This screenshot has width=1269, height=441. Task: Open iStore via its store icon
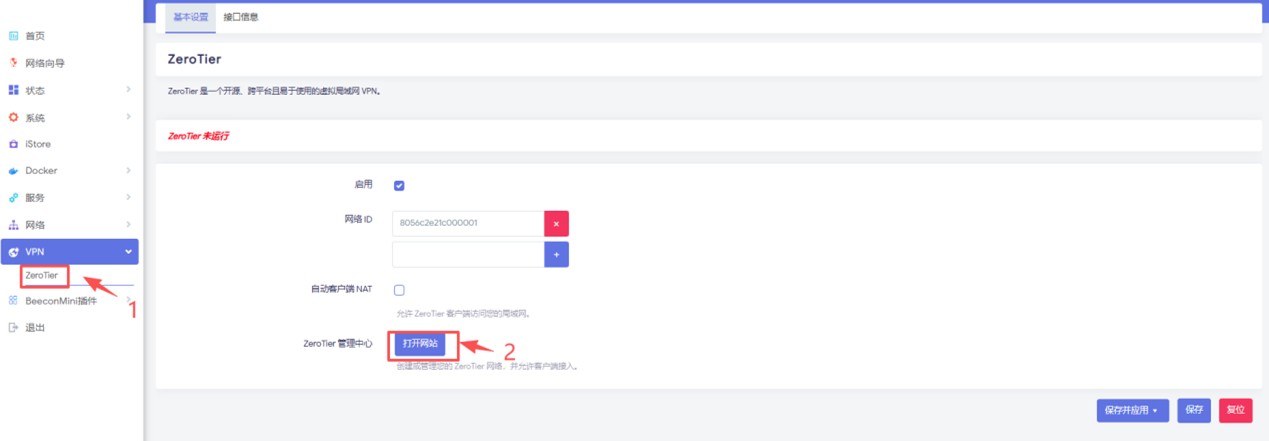(14, 144)
